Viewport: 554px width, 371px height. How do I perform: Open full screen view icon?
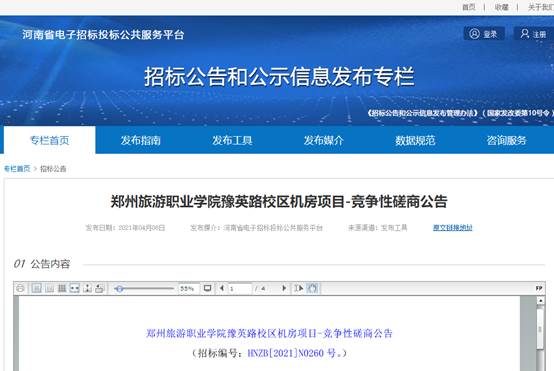[x=207, y=288]
